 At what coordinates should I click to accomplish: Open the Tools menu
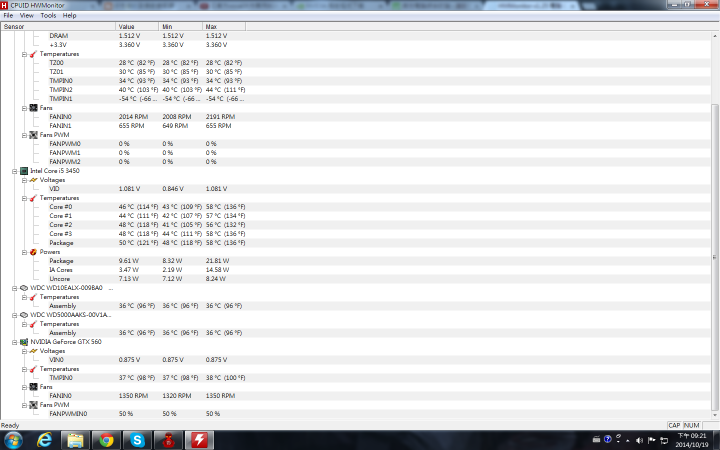(48, 15)
